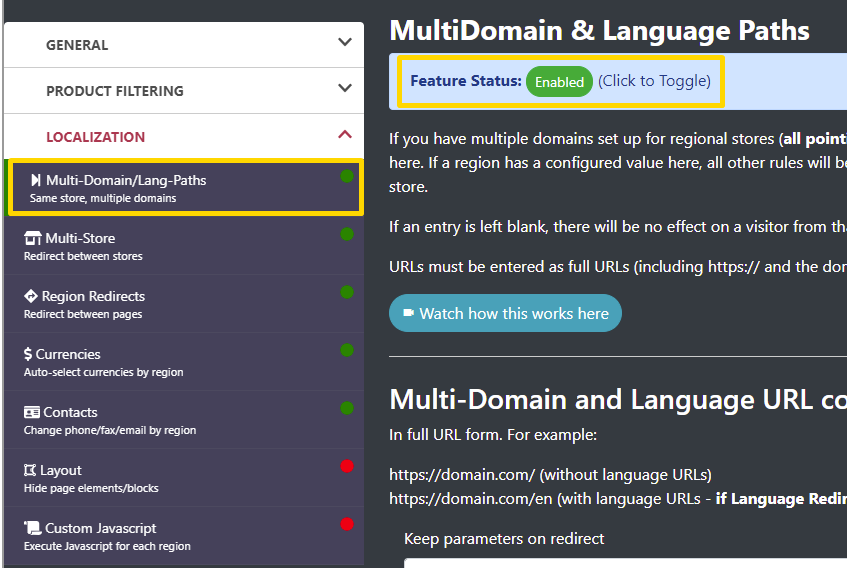Click green status dot for Region Redirects
847x568 pixels.
click(347, 292)
